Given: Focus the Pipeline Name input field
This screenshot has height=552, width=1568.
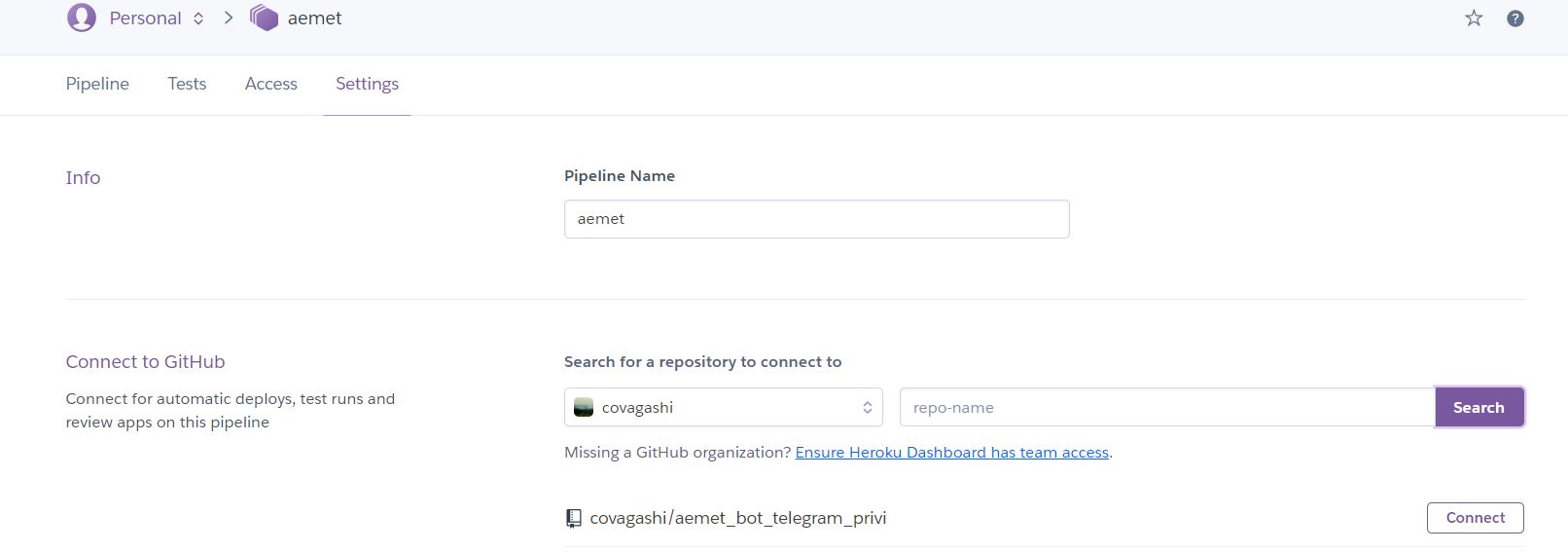Looking at the screenshot, I should [x=816, y=219].
